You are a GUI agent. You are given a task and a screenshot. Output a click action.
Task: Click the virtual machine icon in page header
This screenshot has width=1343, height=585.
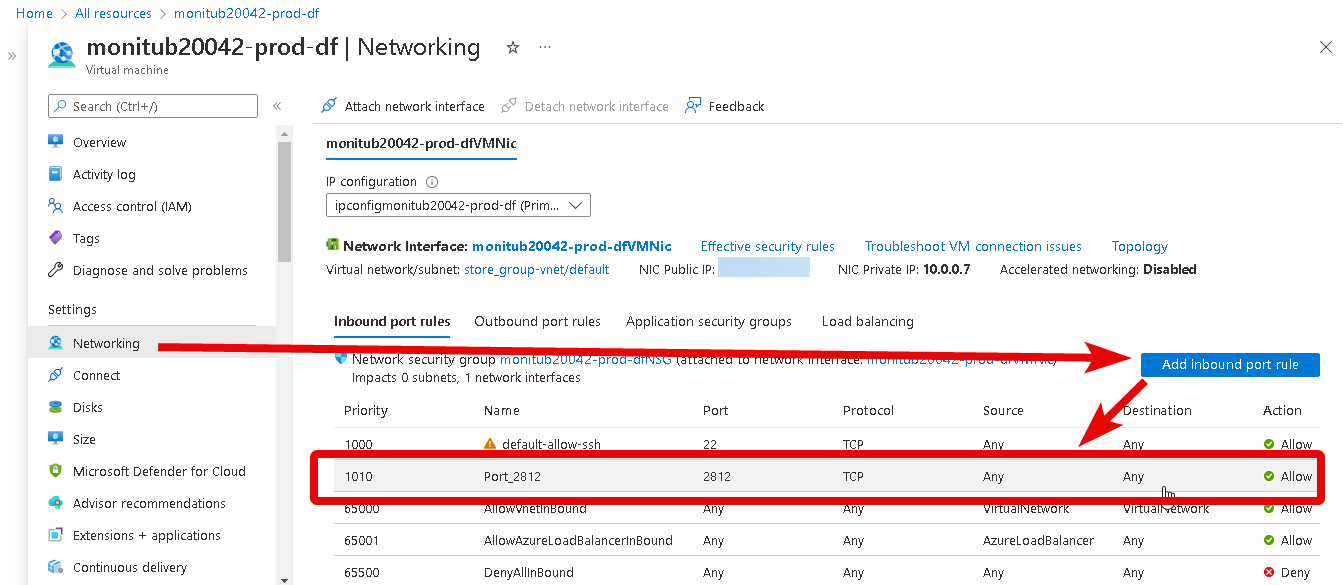coord(63,54)
